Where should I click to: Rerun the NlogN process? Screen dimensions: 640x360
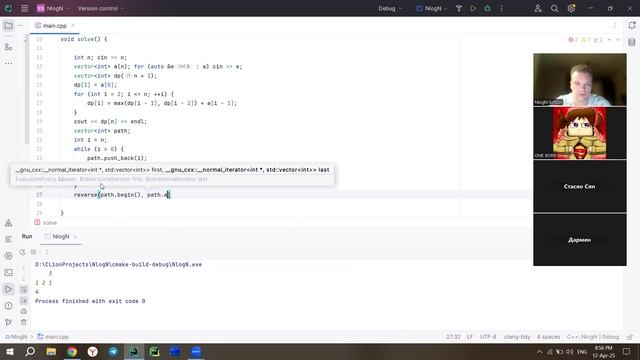point(22,252)
